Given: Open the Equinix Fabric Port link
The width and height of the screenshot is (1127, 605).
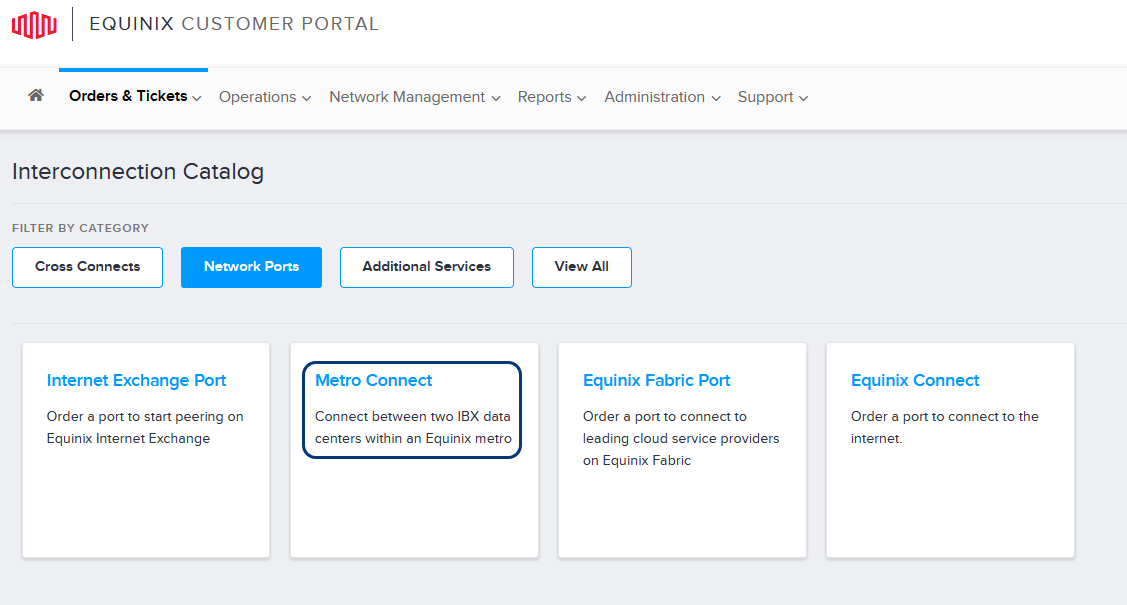Looking at the screenshot, I should click(656, 380).
